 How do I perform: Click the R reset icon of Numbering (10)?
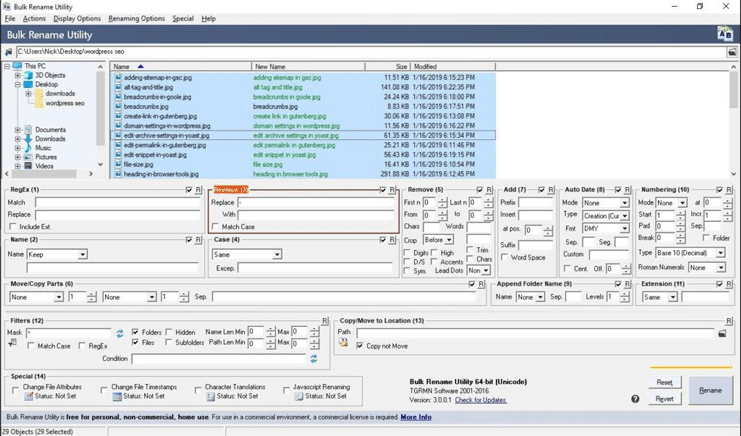pyautogui.click(x=729, y=190)
